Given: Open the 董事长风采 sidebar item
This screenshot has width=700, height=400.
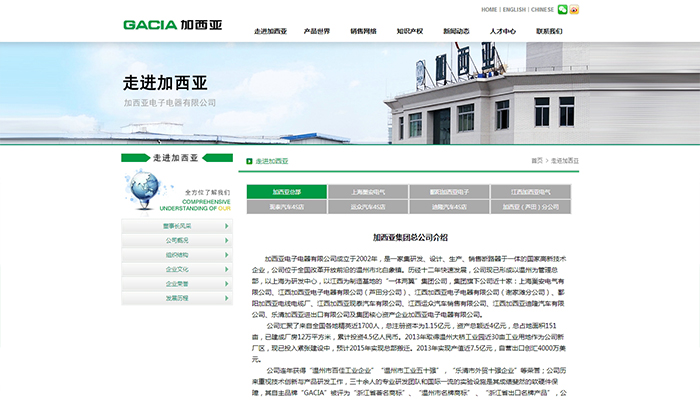Looking at the screenshot, I should [x=177, y=226].
